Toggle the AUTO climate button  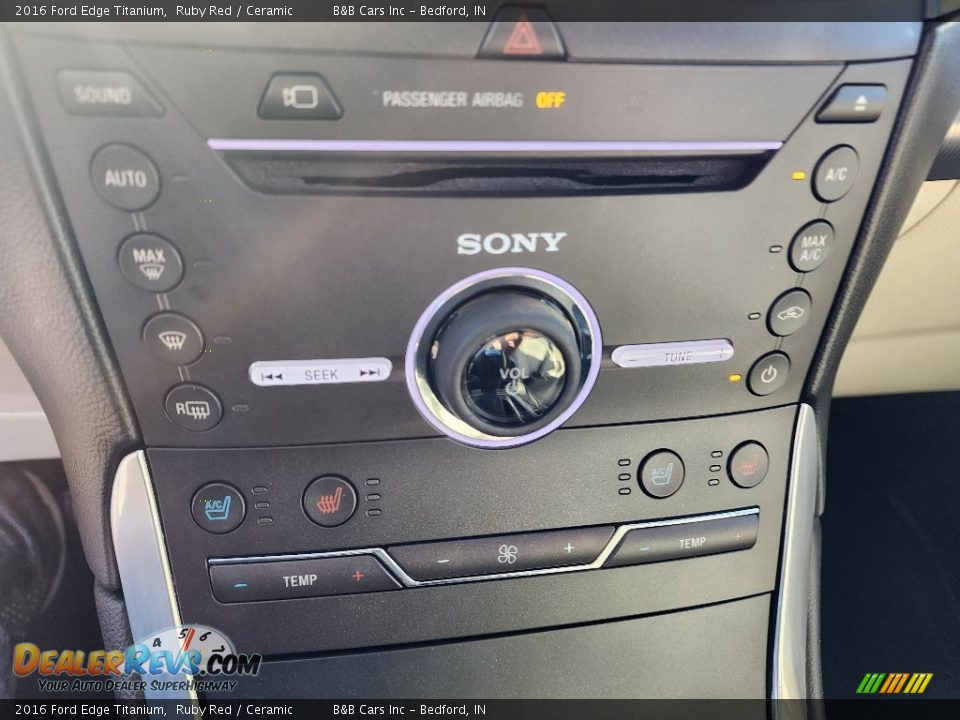tap(125, 178)
